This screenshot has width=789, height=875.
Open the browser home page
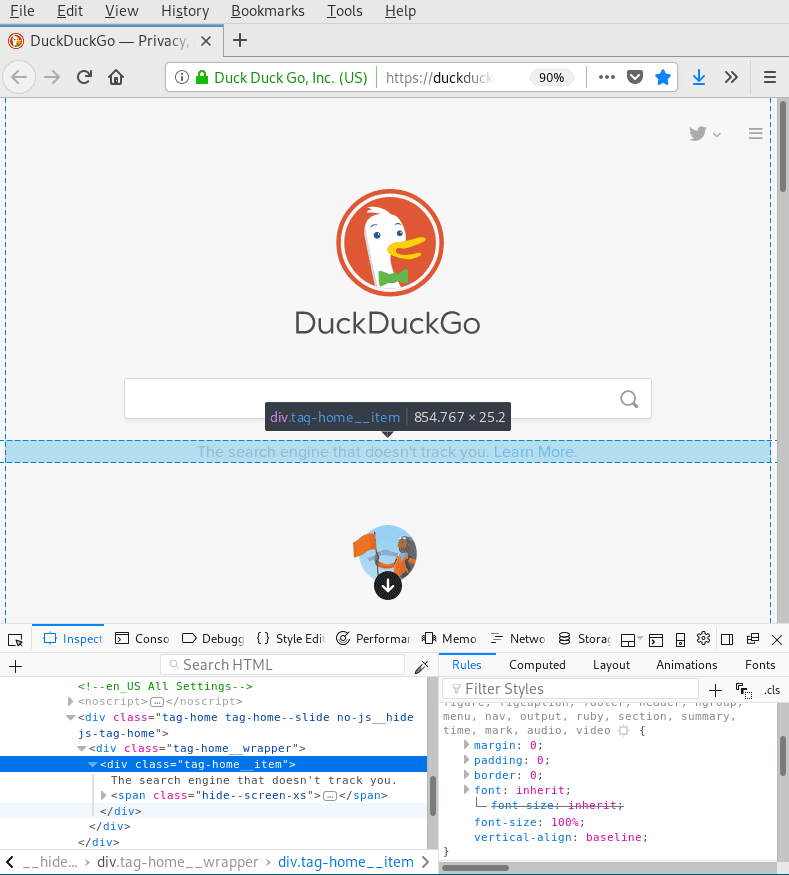(x=116, y=77)
